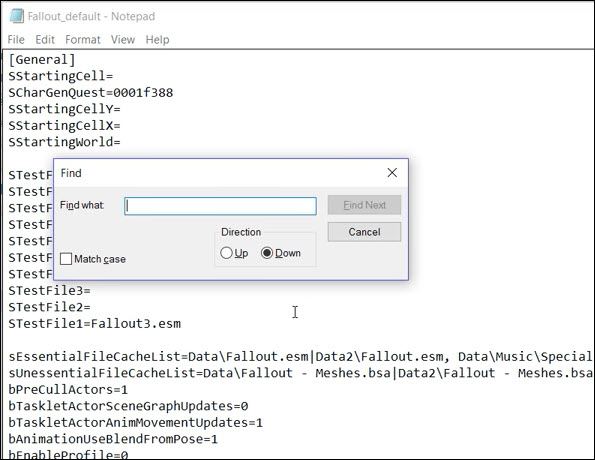The width and height of the screenshot is (595, 460).
Task: Open the Edit menu
Action: click(45, 39)
